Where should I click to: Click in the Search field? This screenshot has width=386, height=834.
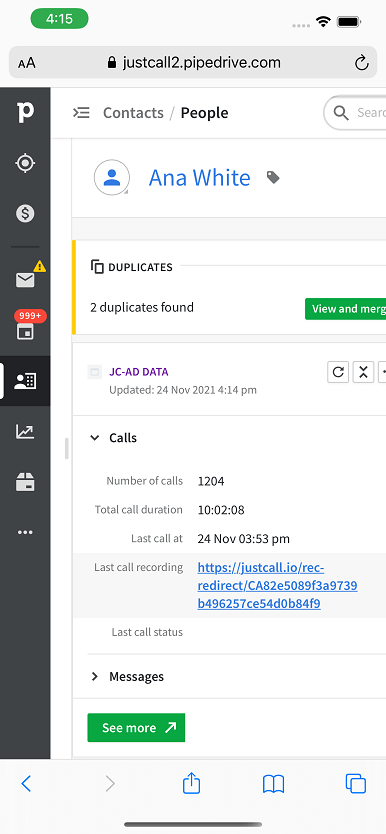[x=355, y=113]
